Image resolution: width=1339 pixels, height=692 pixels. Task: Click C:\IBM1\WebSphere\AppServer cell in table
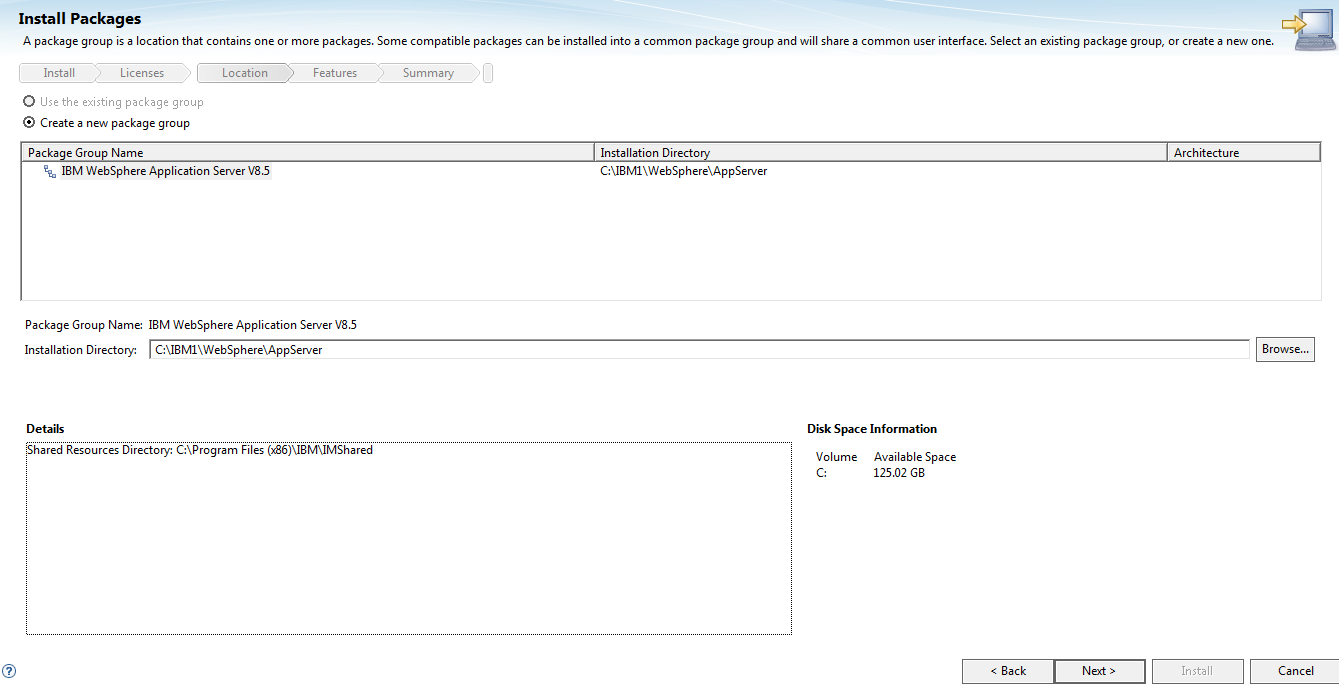point(683,171)
